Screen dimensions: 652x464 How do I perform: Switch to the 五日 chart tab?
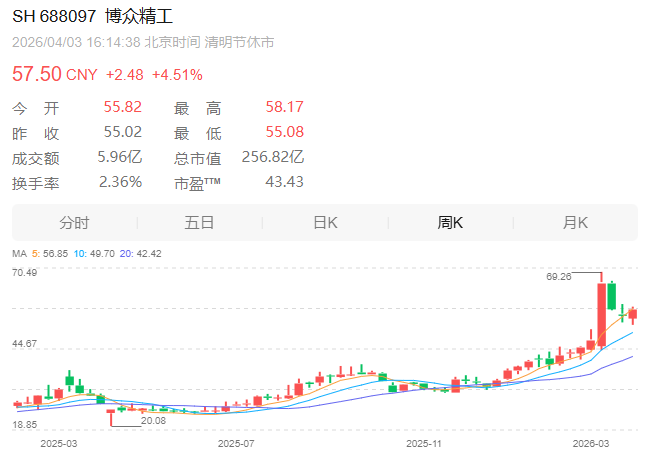[x=200, y=223]
